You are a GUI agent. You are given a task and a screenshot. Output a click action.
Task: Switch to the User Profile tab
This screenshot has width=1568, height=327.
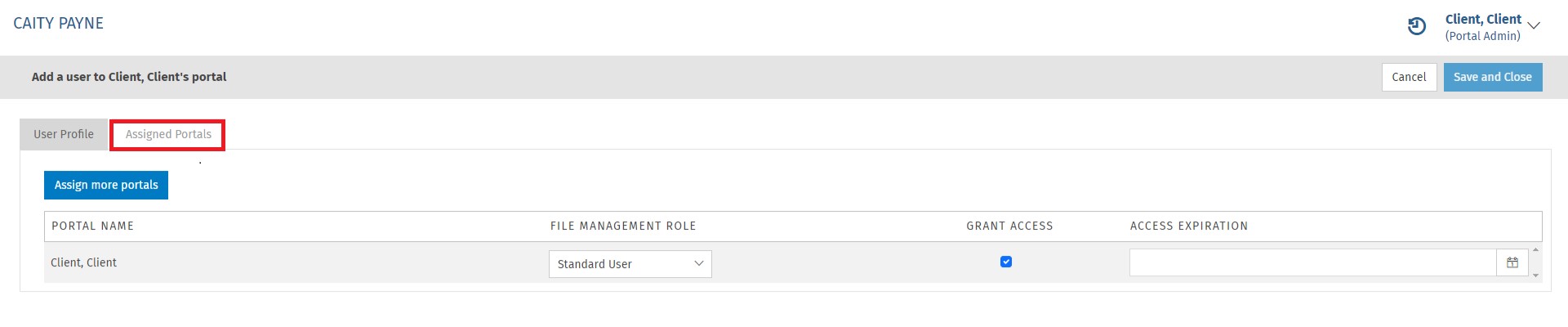coord(64,135)
